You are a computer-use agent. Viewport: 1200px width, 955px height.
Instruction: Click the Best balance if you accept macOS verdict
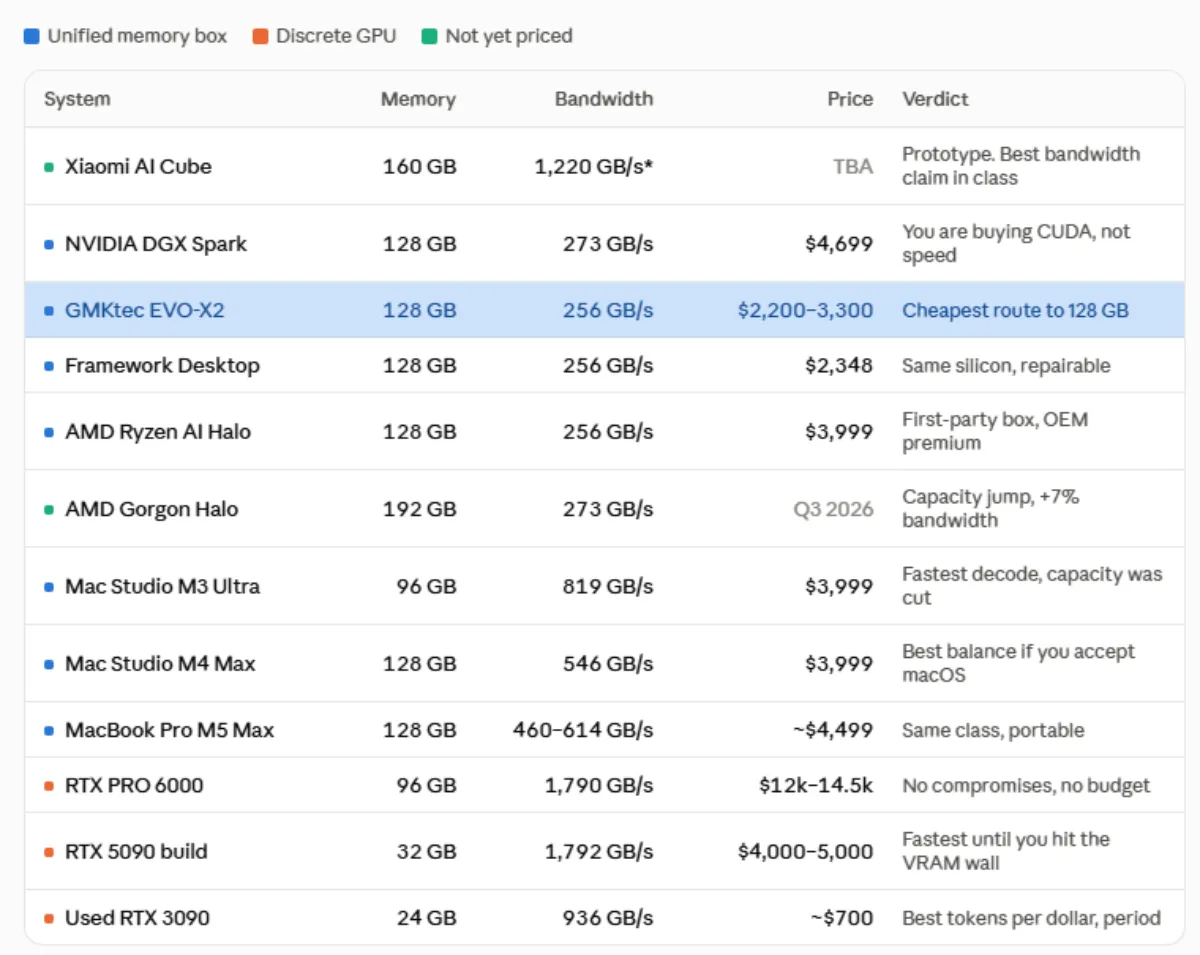[x=1018, y=664]
